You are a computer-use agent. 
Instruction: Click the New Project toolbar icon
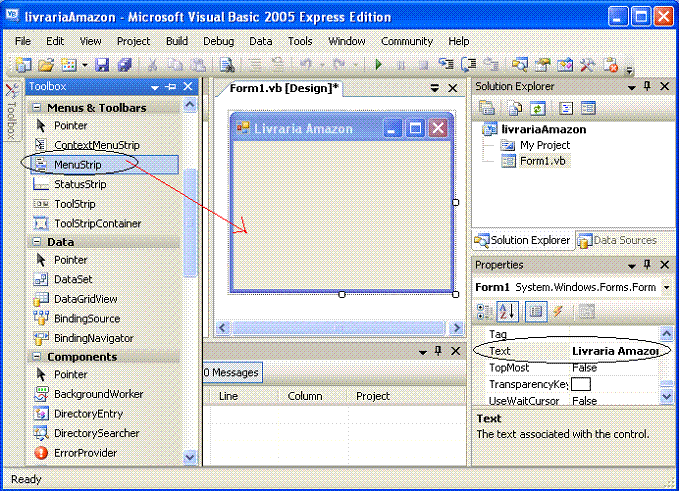click(23, 65)
